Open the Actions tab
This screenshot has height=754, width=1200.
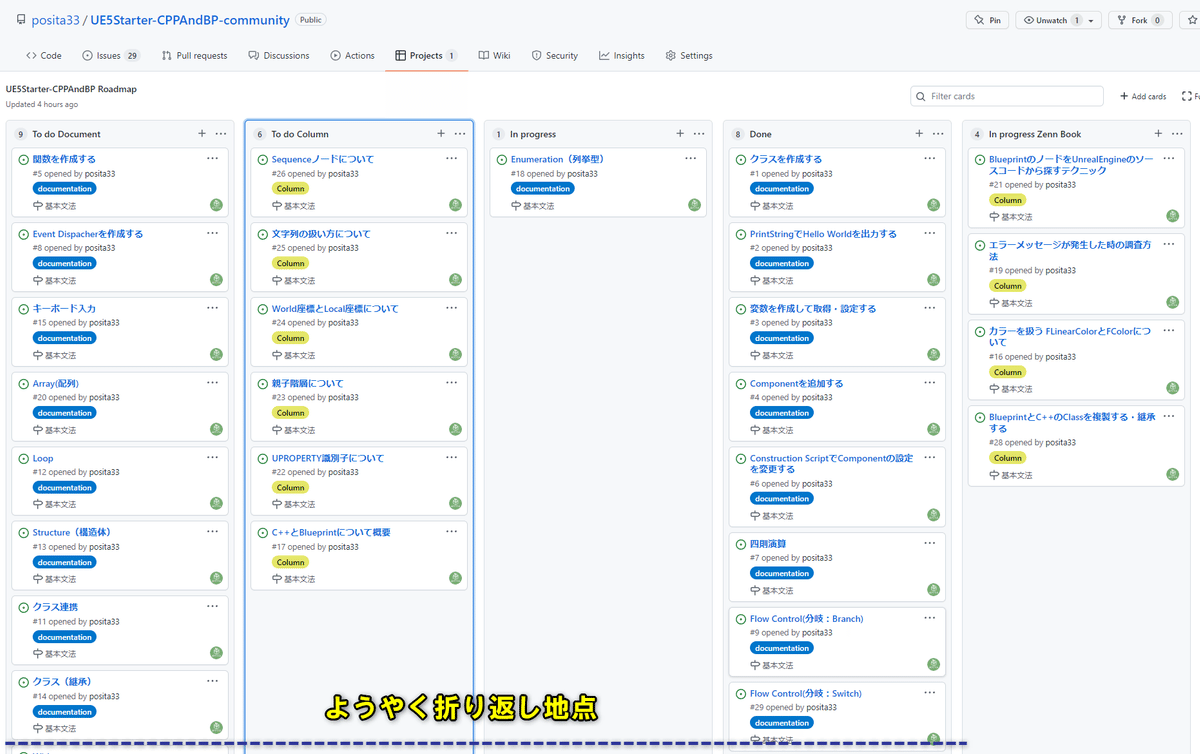click(x=352, y=56)
